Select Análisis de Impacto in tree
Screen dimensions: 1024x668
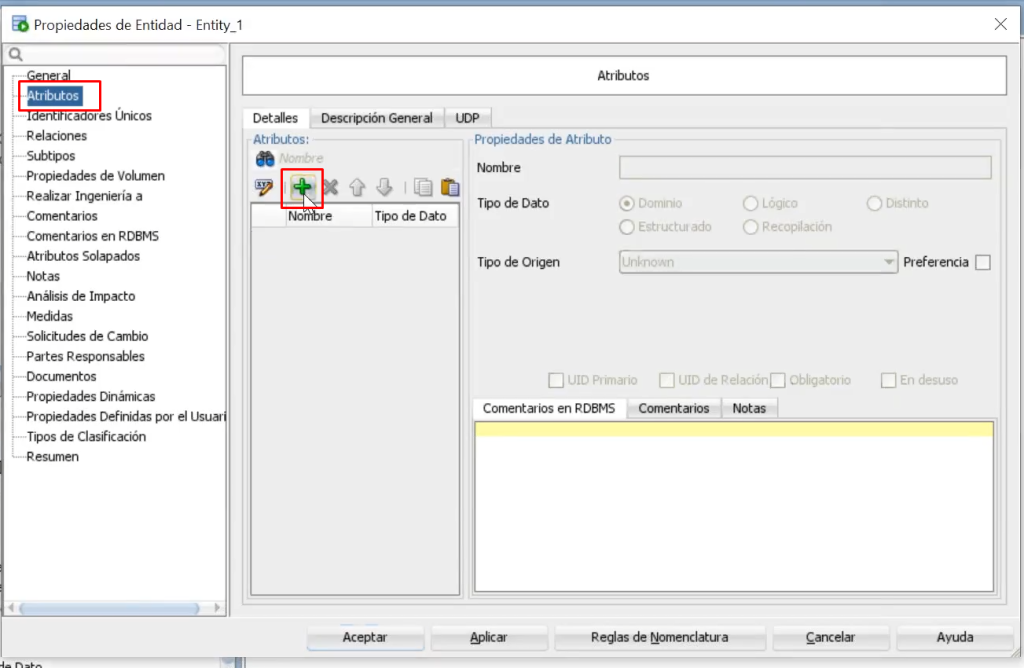[x=80, y=296]
